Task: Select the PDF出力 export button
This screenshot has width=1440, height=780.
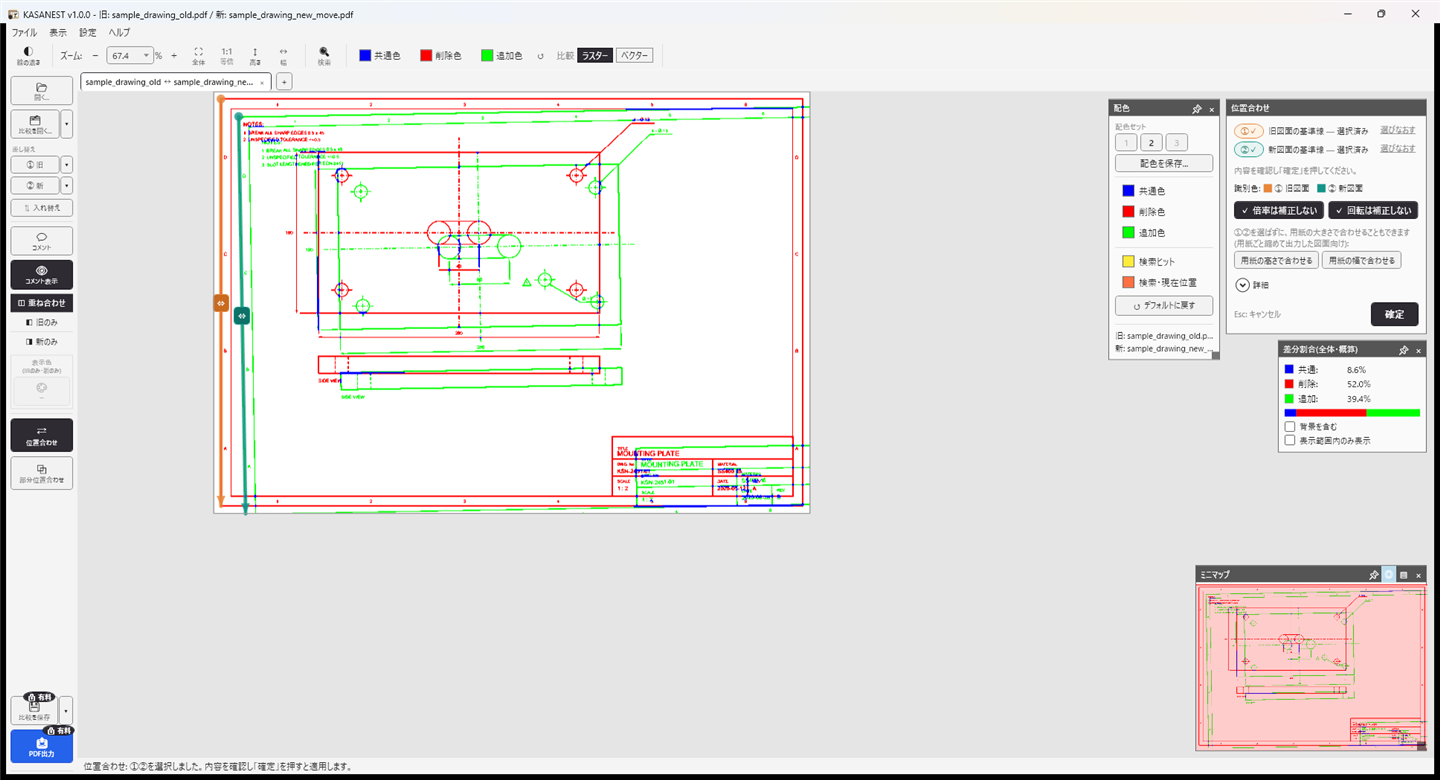Action: [41, 746]
